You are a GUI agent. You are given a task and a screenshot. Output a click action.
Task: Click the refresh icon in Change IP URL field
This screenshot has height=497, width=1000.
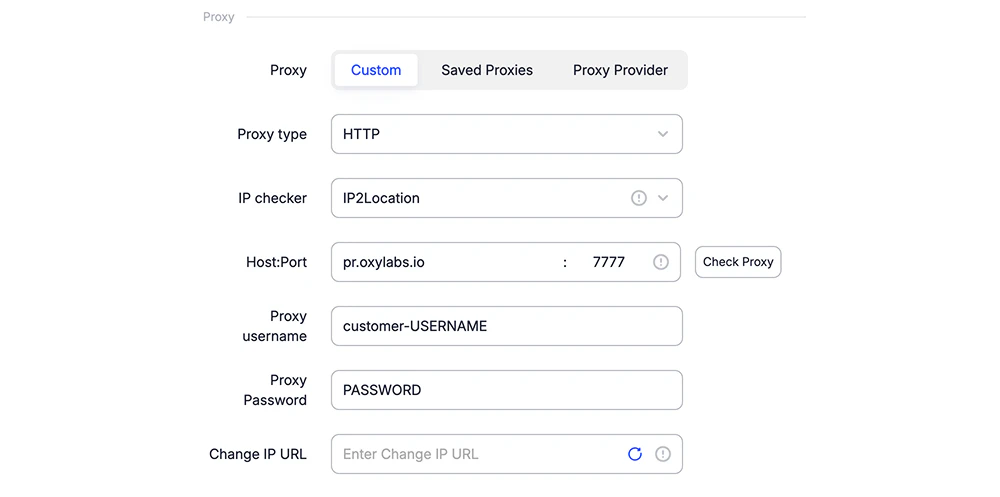[x=635, y=454]
